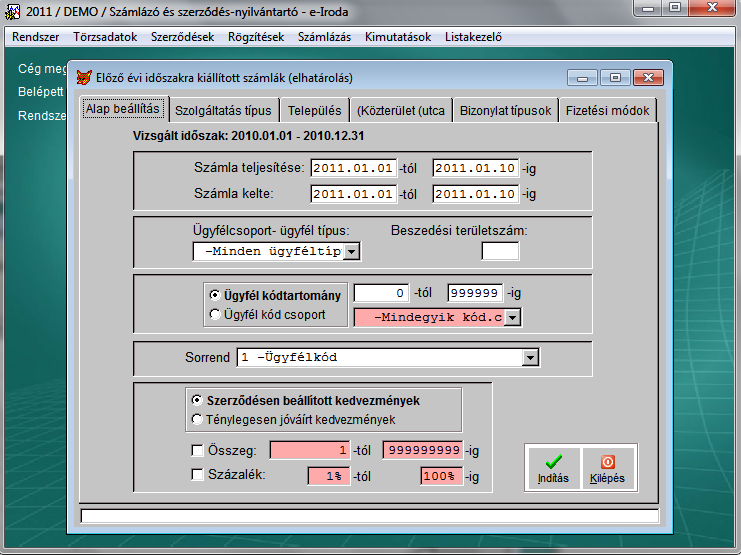Click the Beszedési területszám input field
This screenshot has width=741, height=555.
[500, 251]
